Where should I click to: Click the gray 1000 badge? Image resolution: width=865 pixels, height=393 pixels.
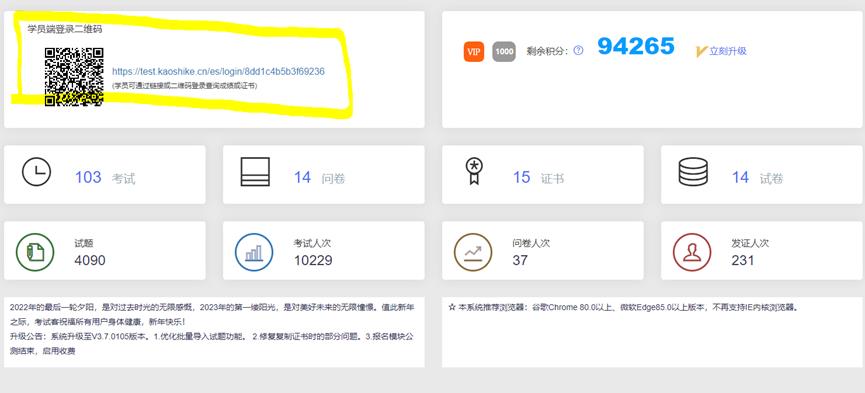pos(504,51)
